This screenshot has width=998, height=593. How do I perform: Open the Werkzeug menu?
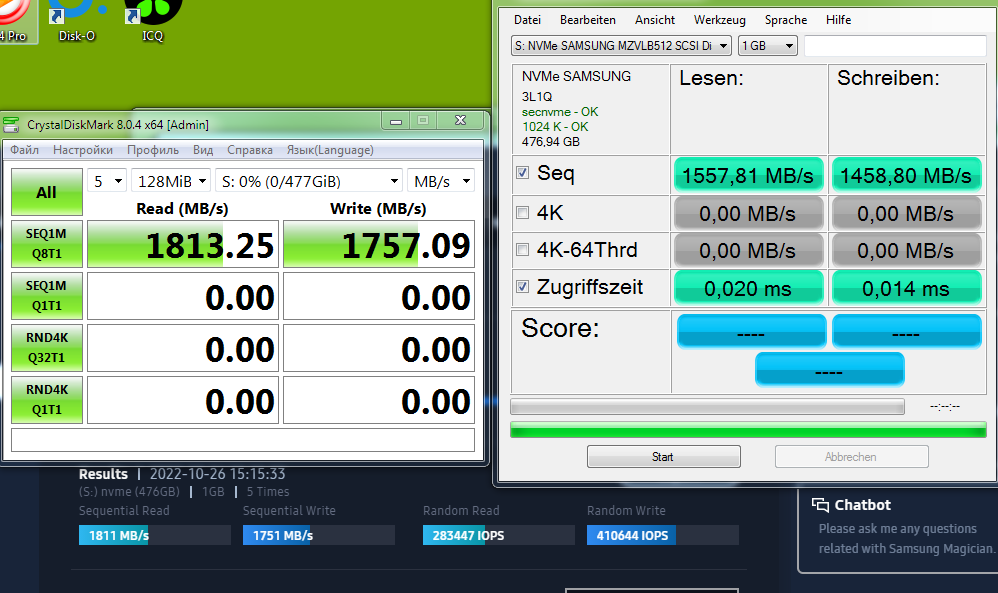click(x=719, y=20)
